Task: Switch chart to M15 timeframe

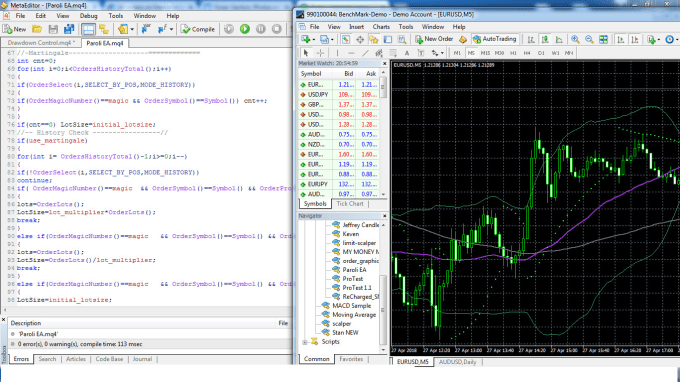Action: click(x=485, y=53)
